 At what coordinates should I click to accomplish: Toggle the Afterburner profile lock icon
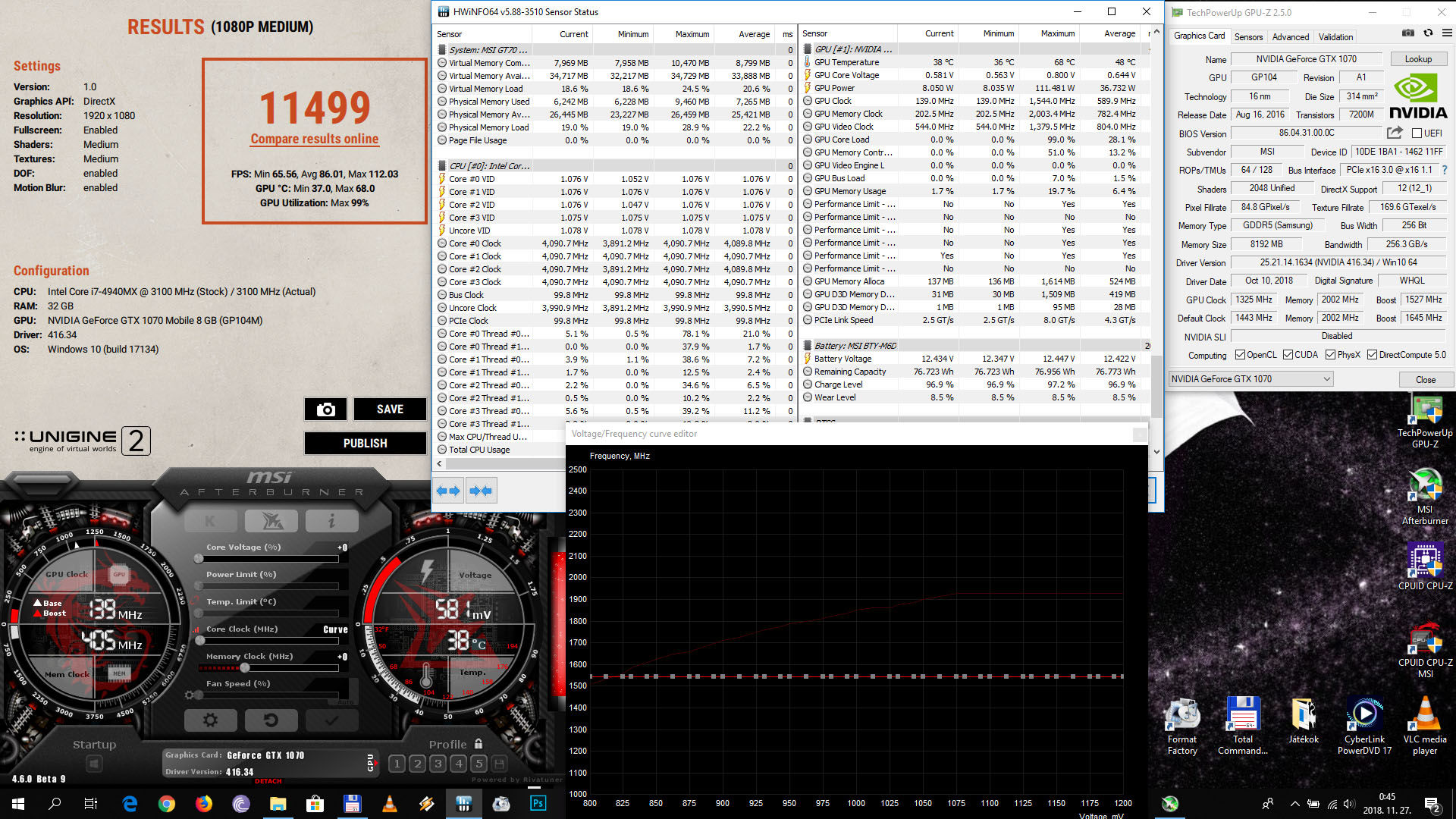[479, 744]
